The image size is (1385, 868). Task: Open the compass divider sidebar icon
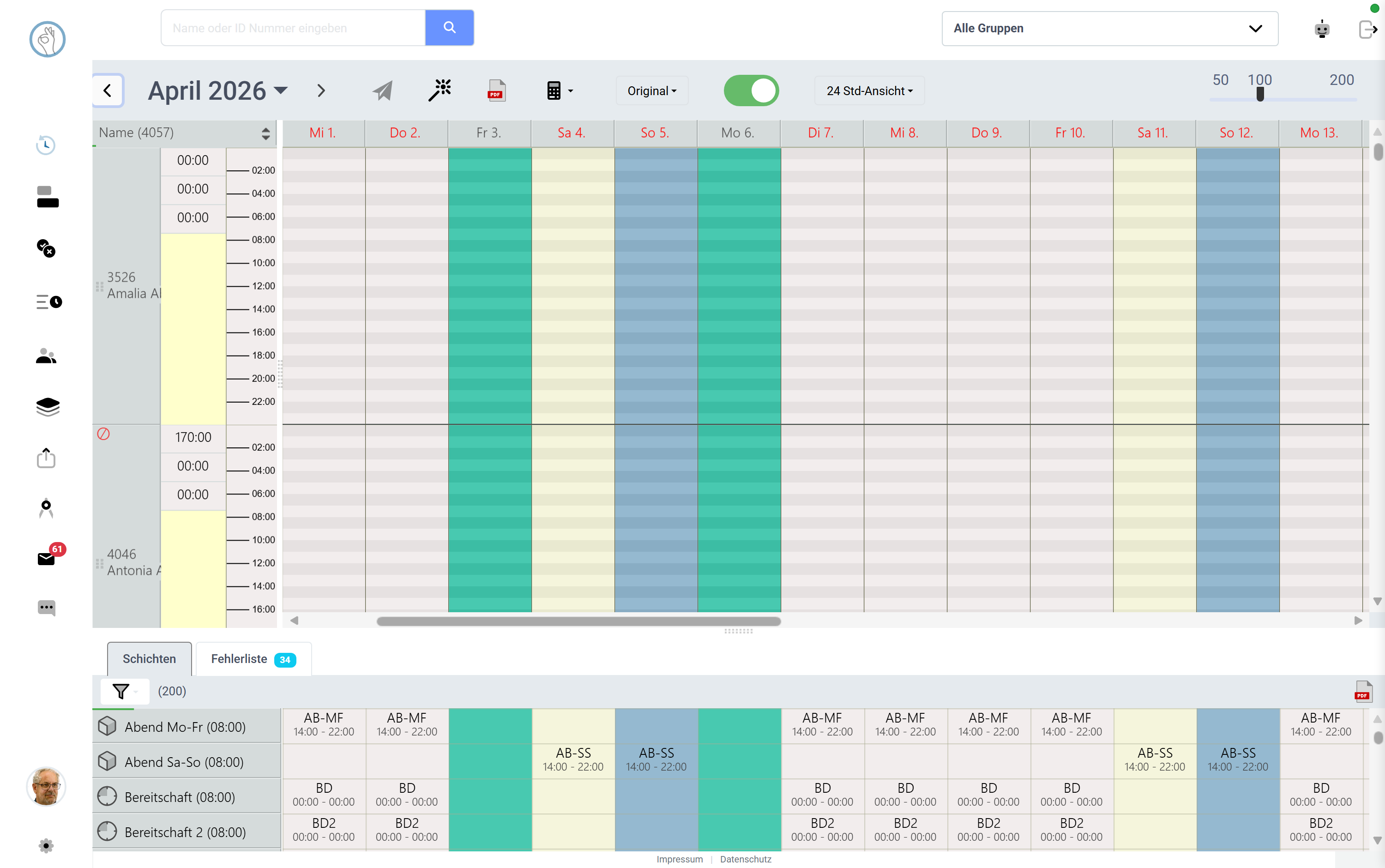click(46, 509)
